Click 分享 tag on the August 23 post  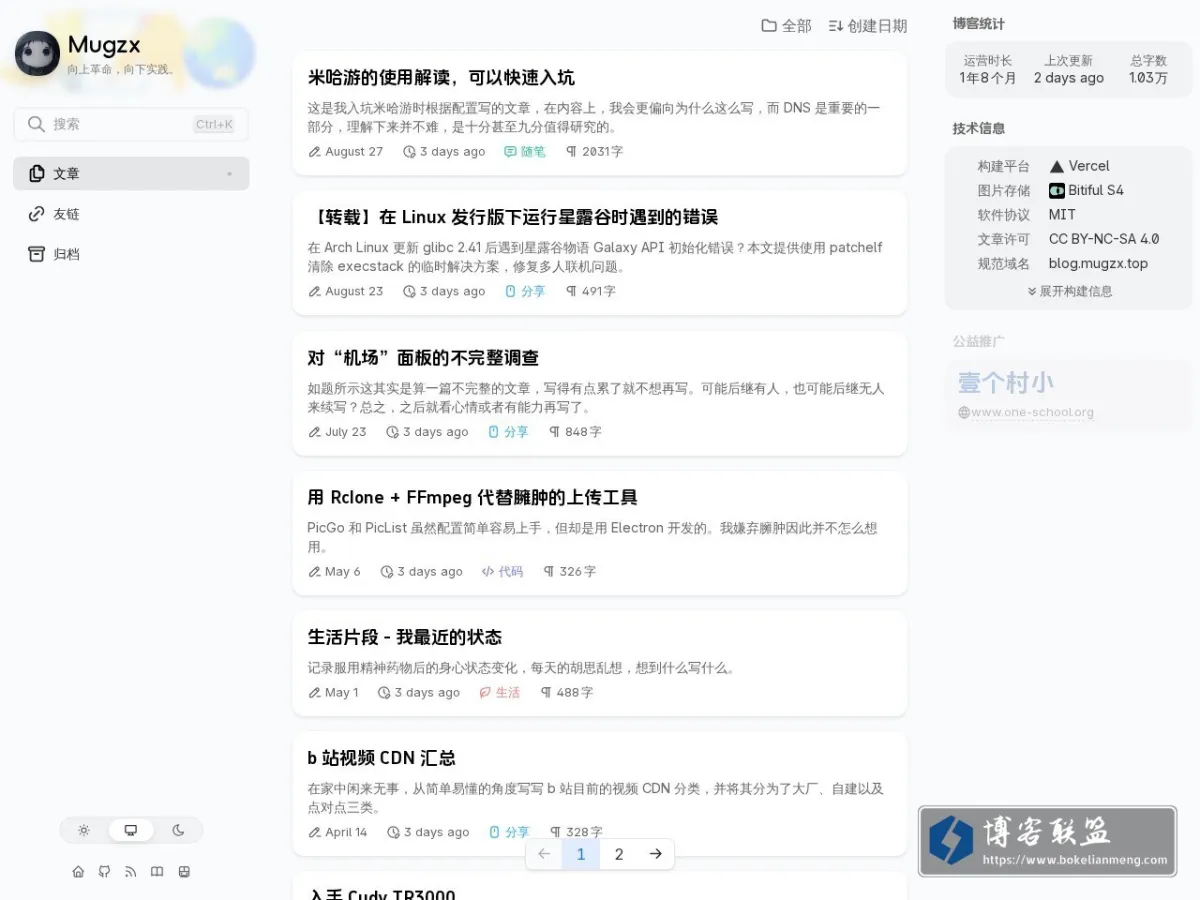click(x=524, y=292)
